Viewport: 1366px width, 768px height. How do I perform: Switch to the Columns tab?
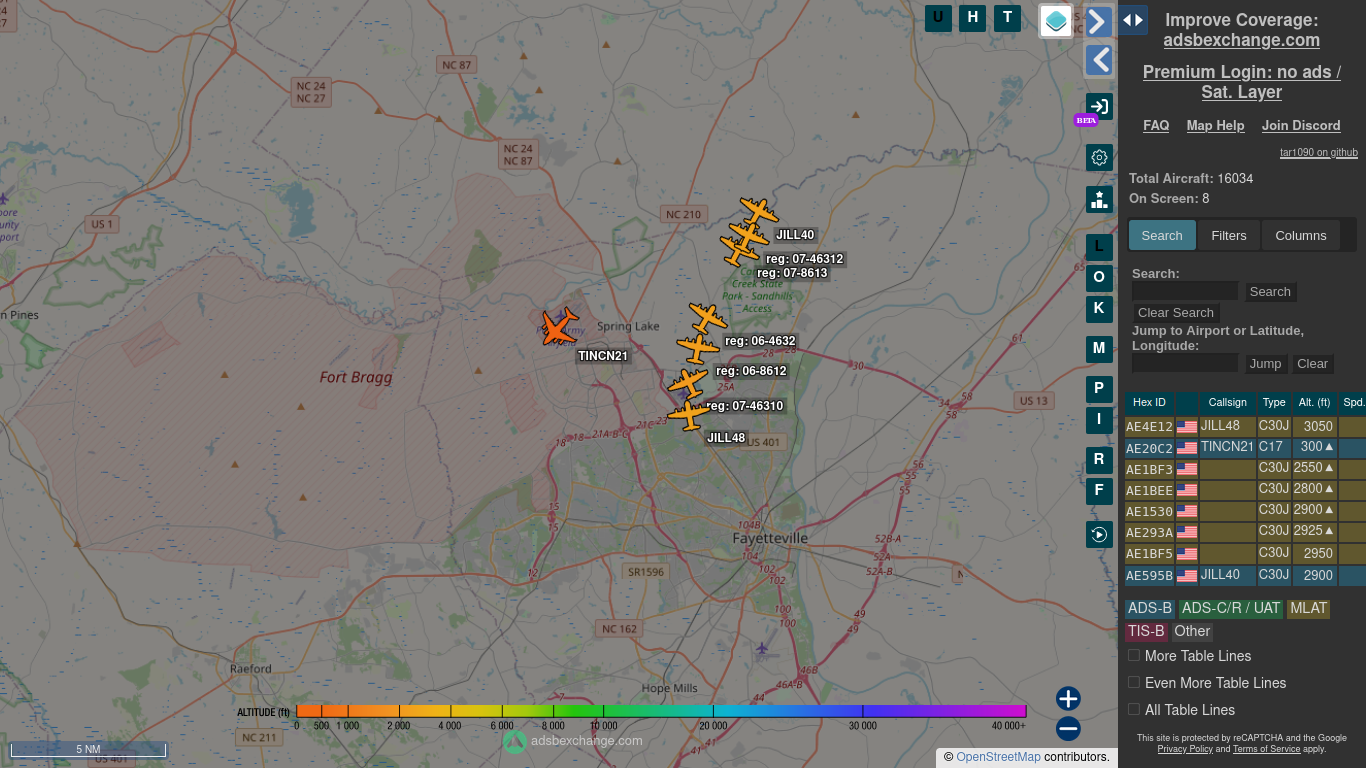[1301, 236]
